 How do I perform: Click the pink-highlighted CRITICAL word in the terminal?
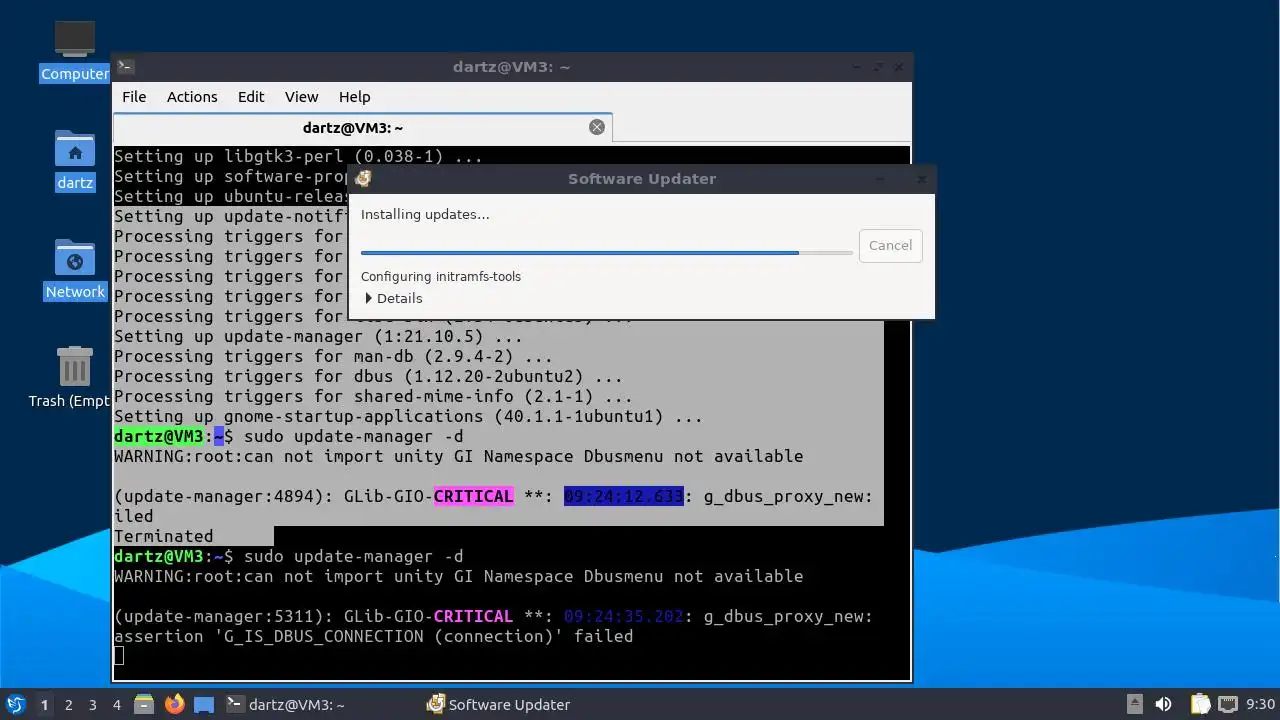coord(473,496)
